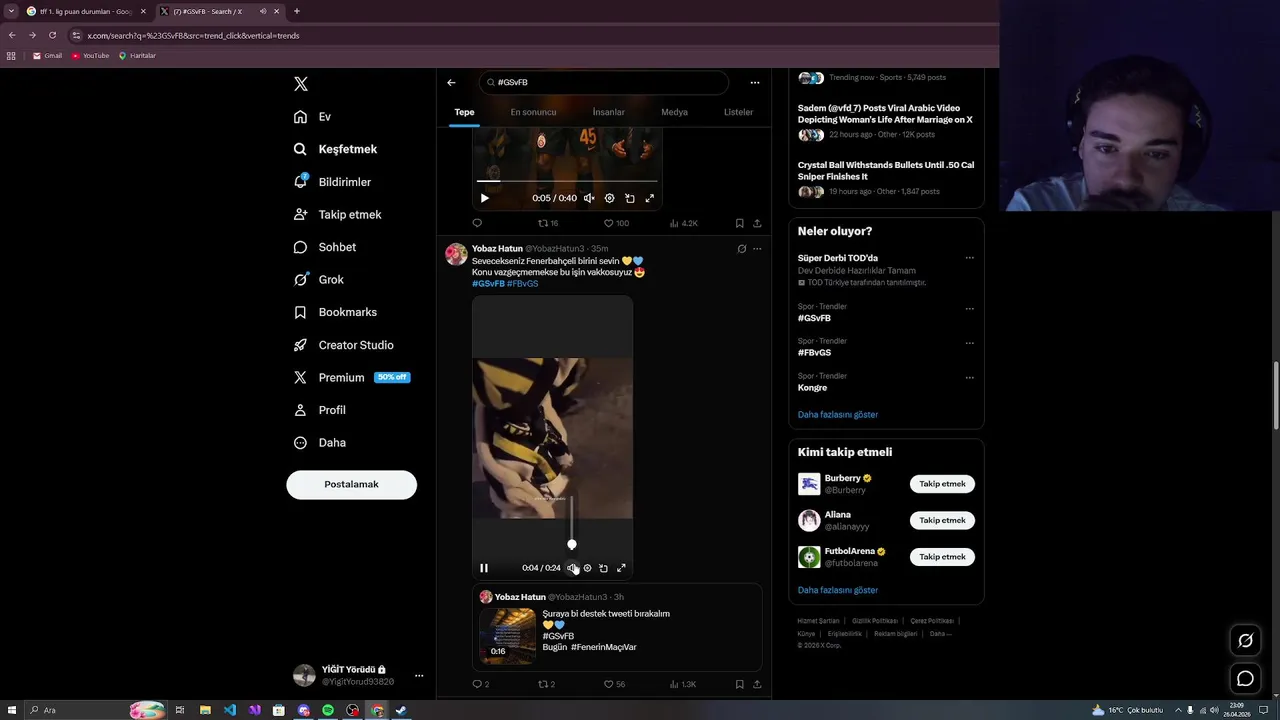This screenshot has width=1280, height=720.
Task: Follow Allana with Takip etmek
Action: click(x=942, y=520)
